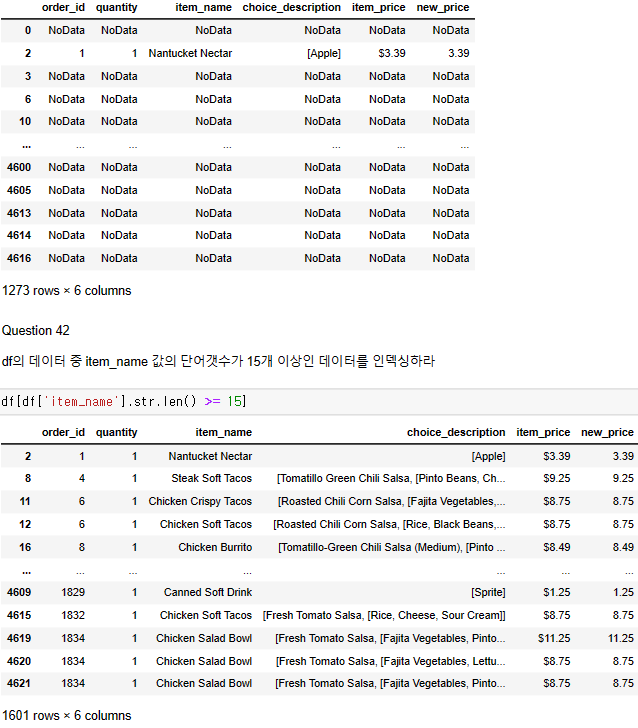Click '[Roasted Chili Corn Salsa, [Fajita Vegetables' cell
Image resolution: width=638 pixels, height=728 pixels.
pos(391,501)
